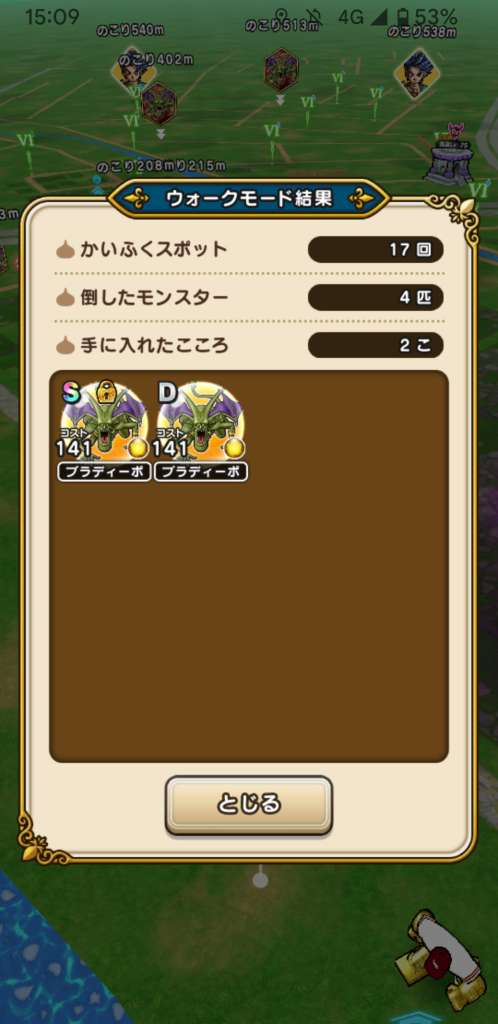Tap the slime icon beside 倒したモンスター

click(66, 298)
